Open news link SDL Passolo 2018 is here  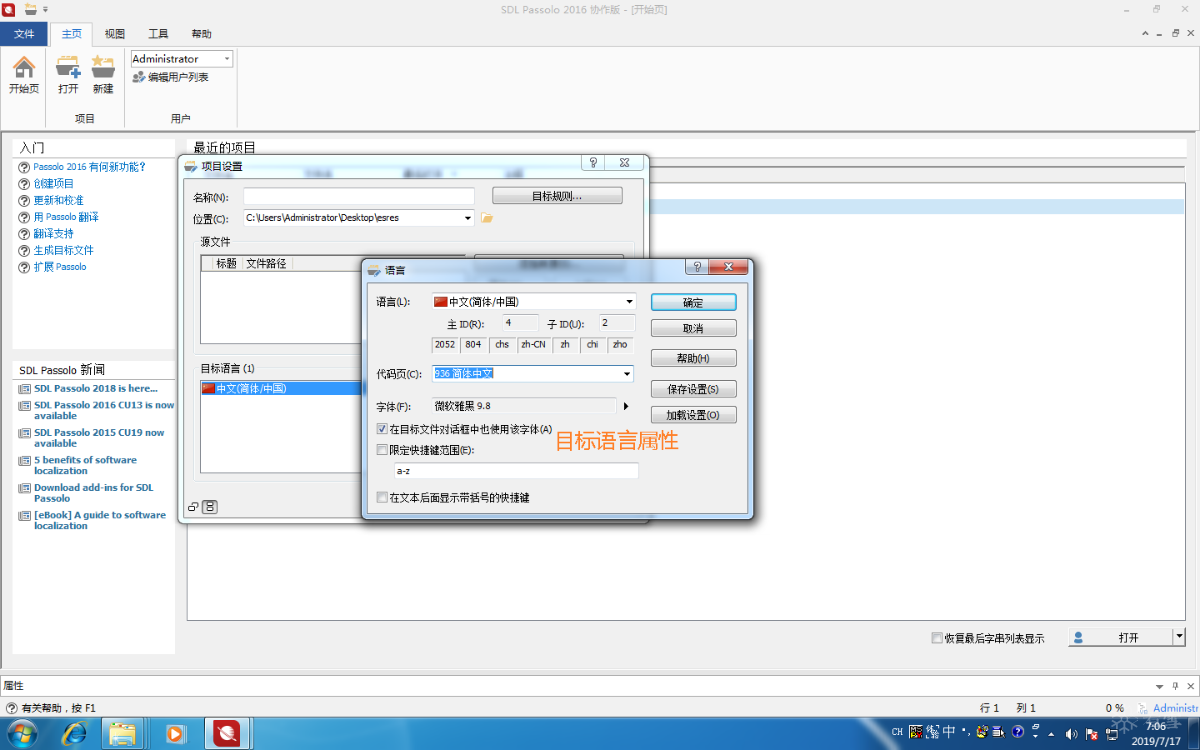coord(96,388)
